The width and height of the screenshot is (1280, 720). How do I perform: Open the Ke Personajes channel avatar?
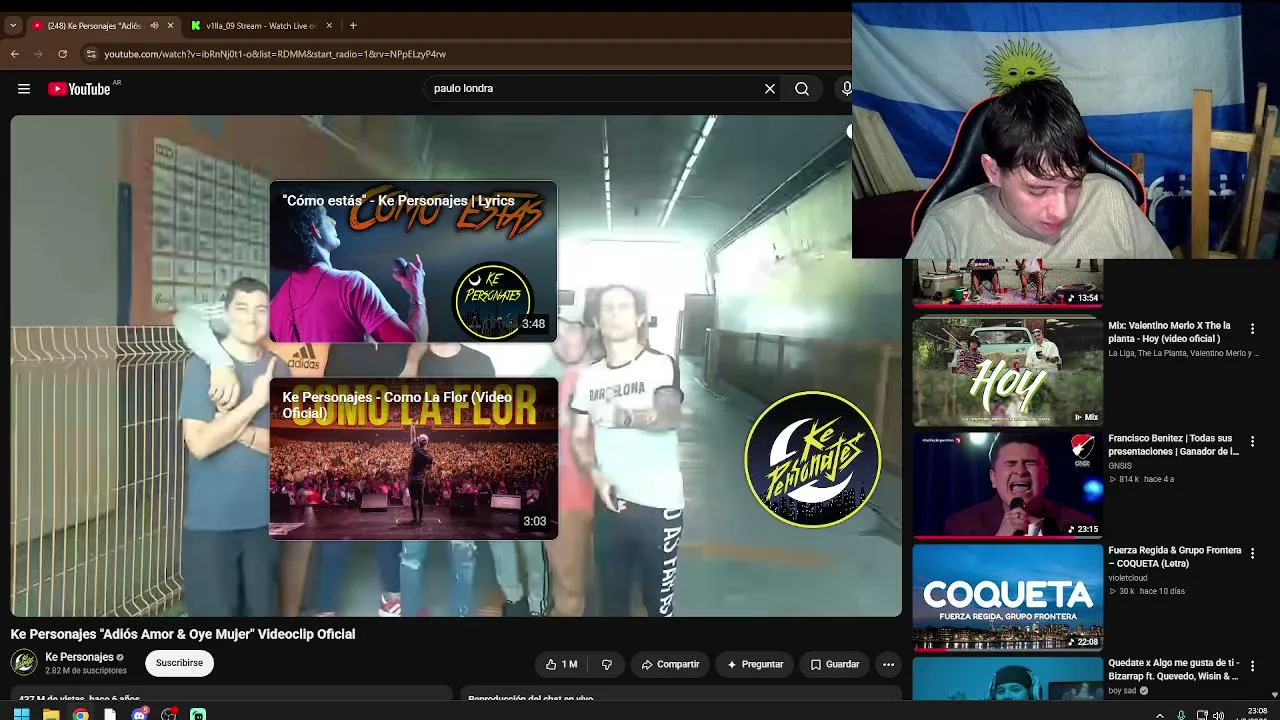(24, 663)
